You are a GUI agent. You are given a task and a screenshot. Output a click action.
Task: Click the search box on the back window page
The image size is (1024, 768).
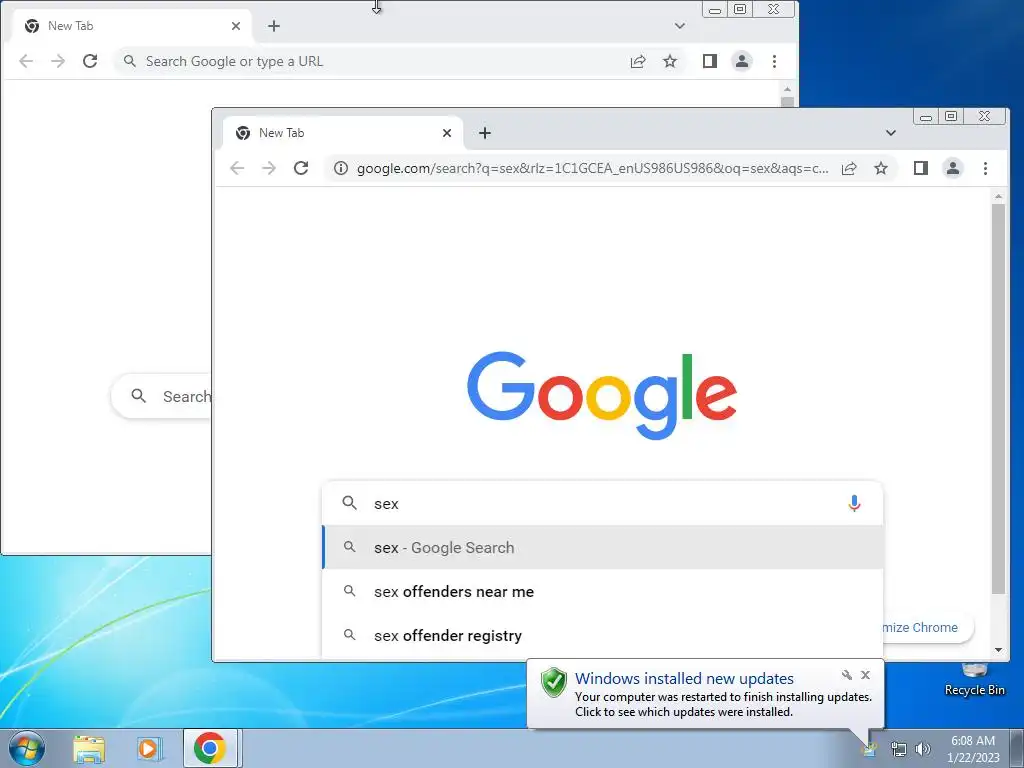pyautogui.click(x=161, y=396)
